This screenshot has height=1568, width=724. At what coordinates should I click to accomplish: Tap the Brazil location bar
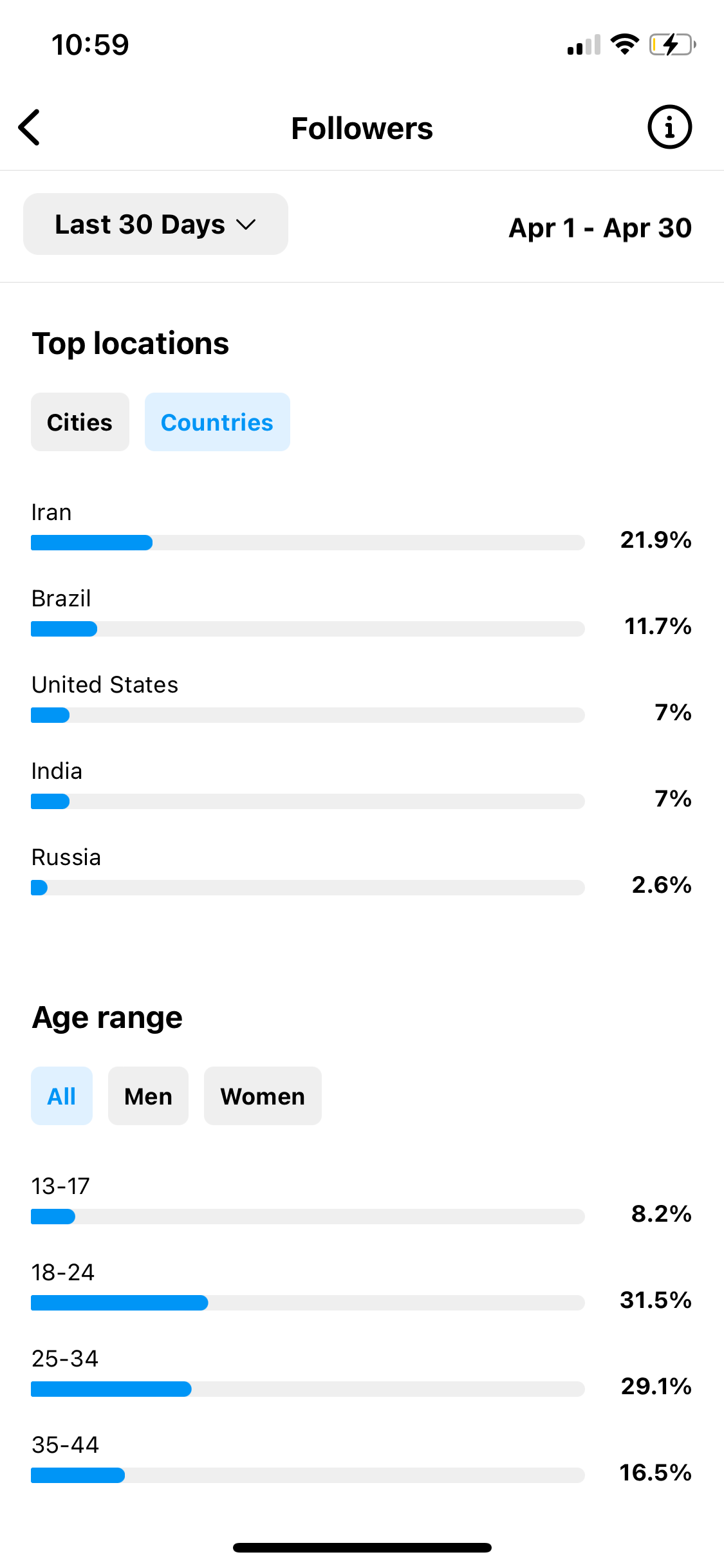click(308, 629)
